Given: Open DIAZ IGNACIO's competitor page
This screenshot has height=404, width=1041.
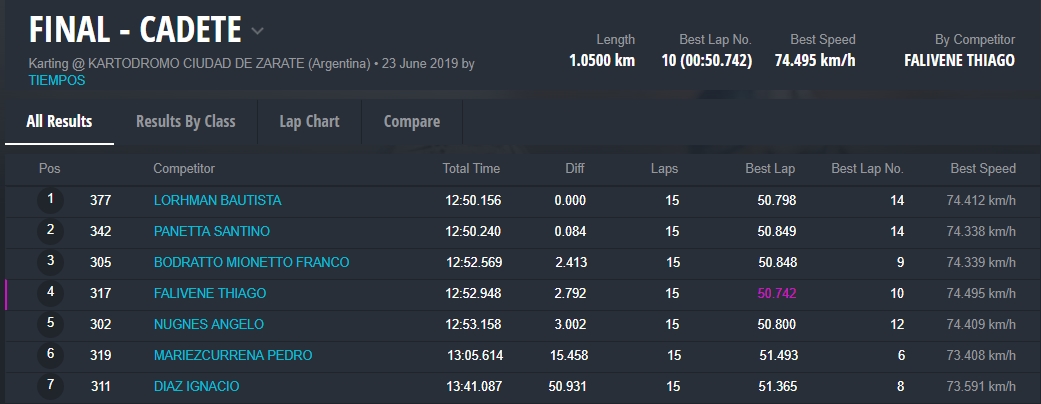Looking at the screenshot, I should pos(197,386).
